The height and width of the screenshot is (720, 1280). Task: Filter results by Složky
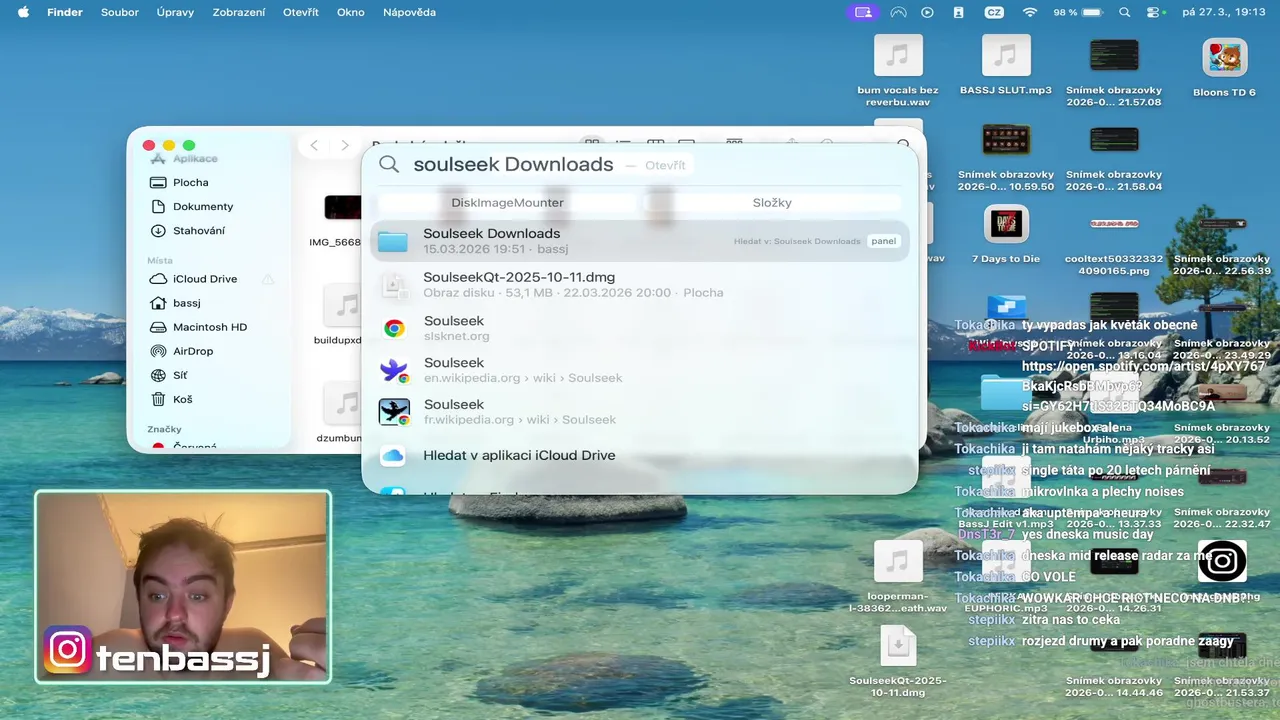tap(772, 202)
